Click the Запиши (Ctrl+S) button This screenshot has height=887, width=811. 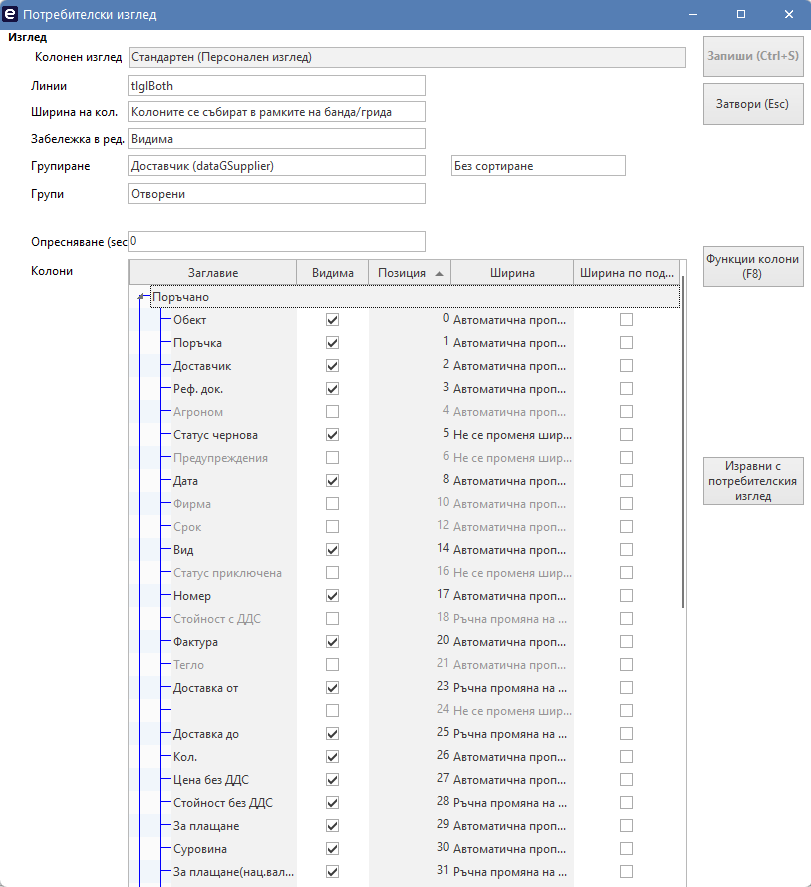tap(753, 56)
